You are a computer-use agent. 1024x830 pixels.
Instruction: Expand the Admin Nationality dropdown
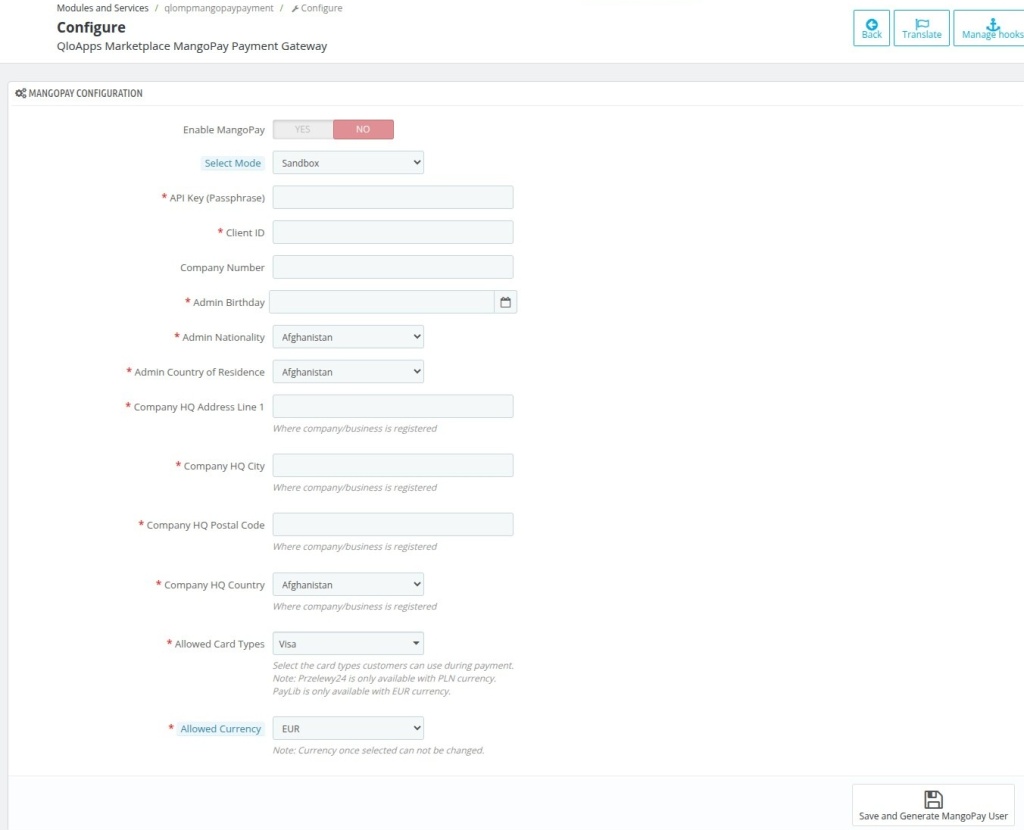[348, 336]
